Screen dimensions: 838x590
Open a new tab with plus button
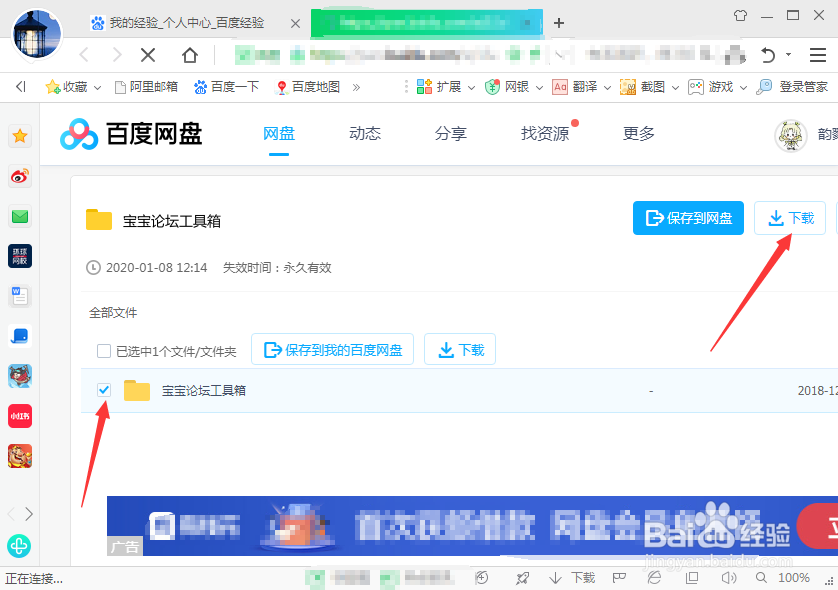559,23
